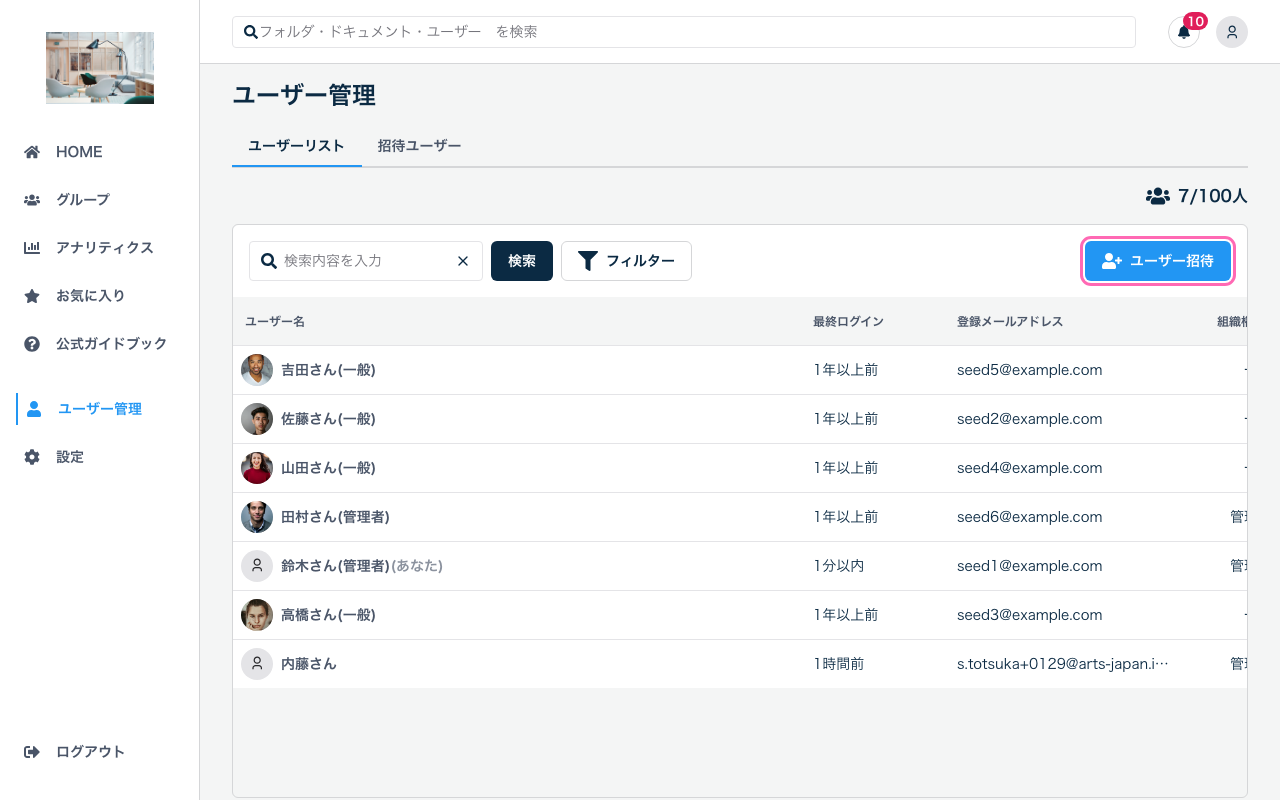Image resolution: width=1280 pixels, height=800 pixels.
Task: Switch to the 招待ユーザー tab
Action: (x=420, y=145)
